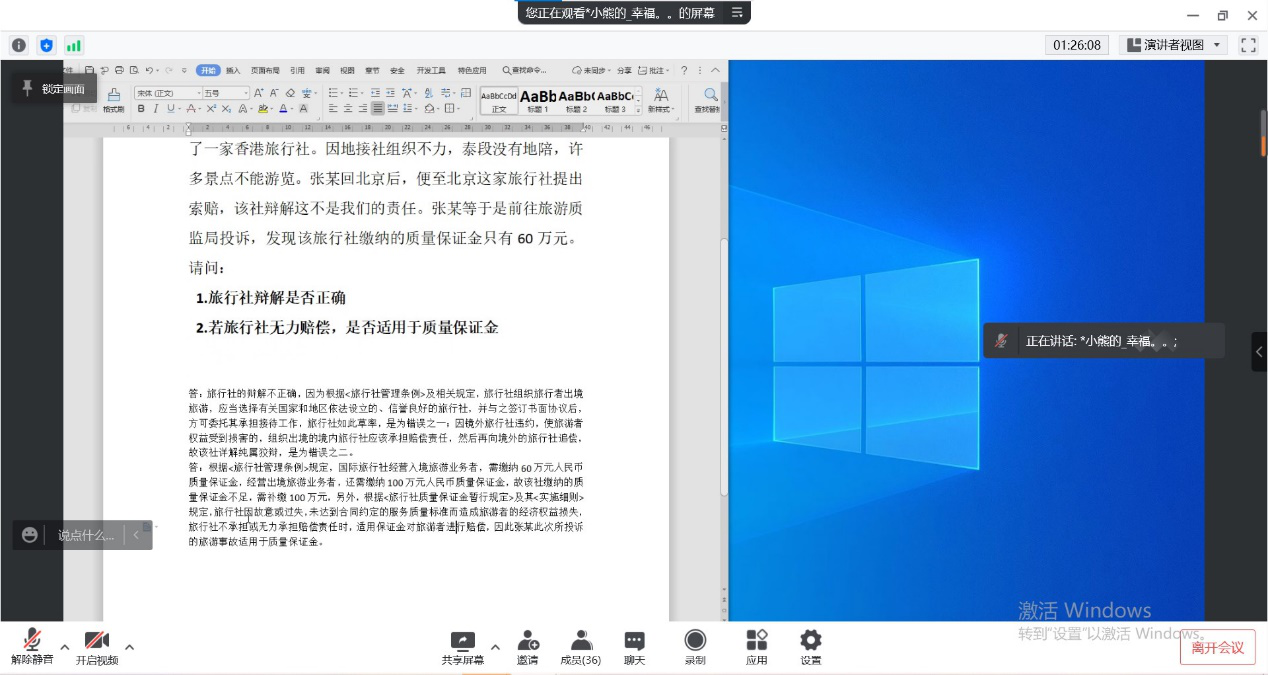The height and width of the screenshot is (675, 1268).
Task: Open meeting 设置 settings
Action: click(x=810, y=647)
